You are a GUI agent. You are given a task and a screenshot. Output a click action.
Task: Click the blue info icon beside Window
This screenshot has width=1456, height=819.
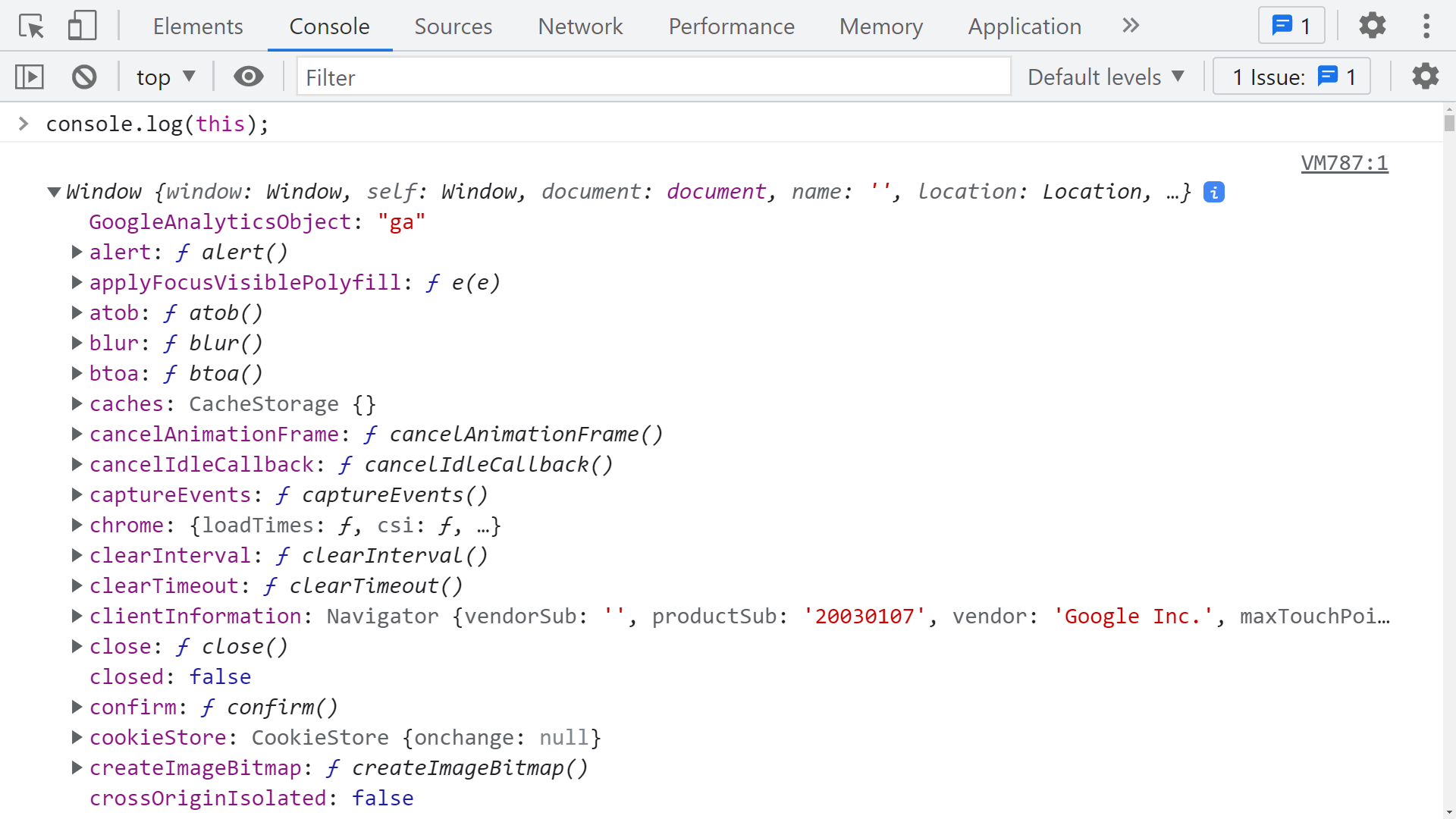1213,193
